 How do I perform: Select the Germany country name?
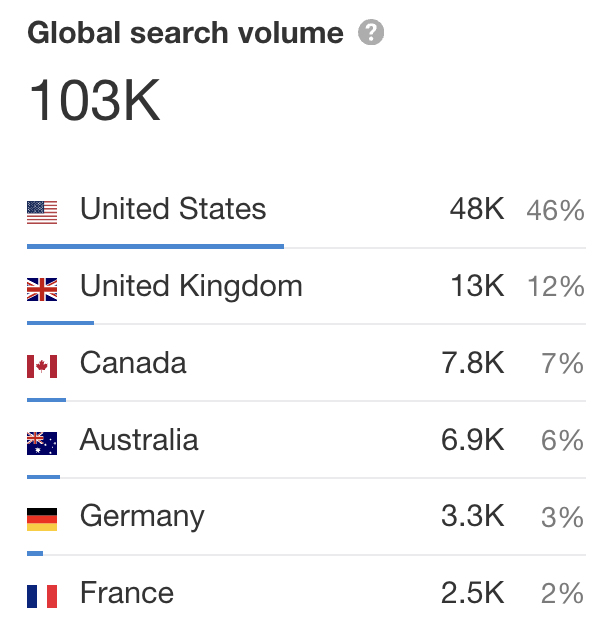point(142,517)
